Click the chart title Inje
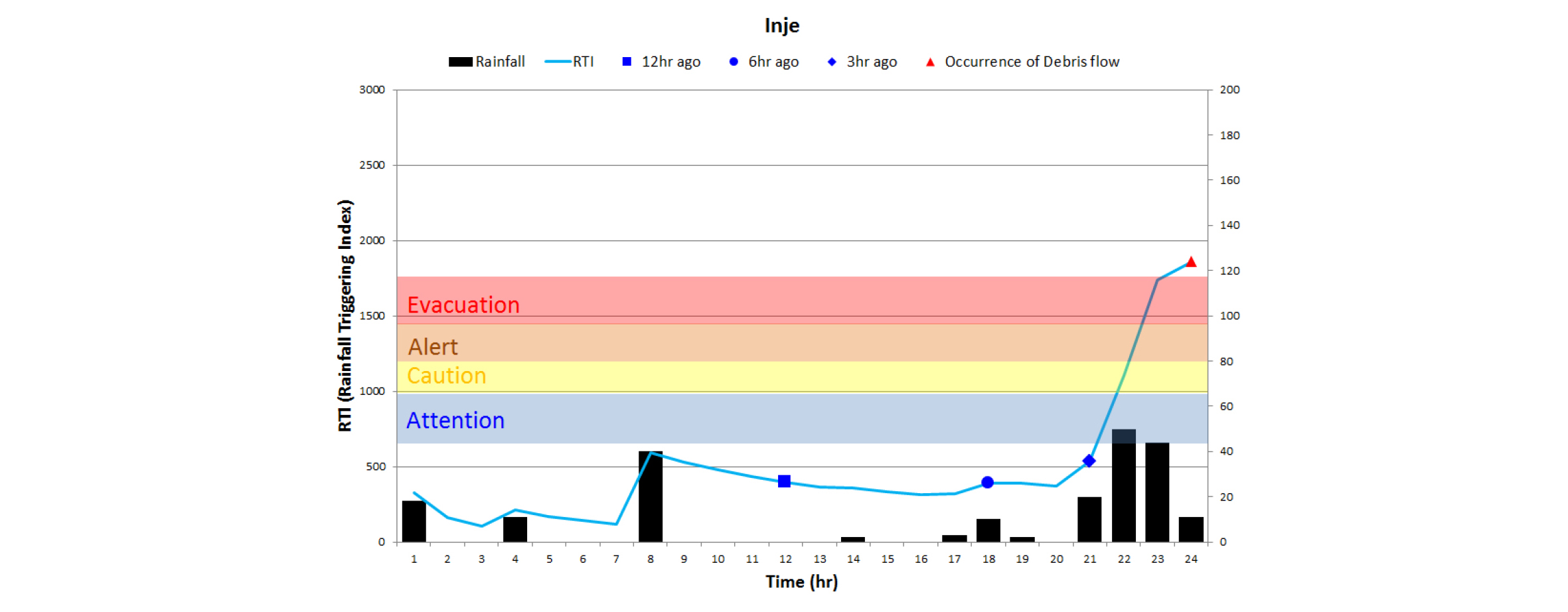The height and width of the screenshot is (612, 1568). (782, 25)
